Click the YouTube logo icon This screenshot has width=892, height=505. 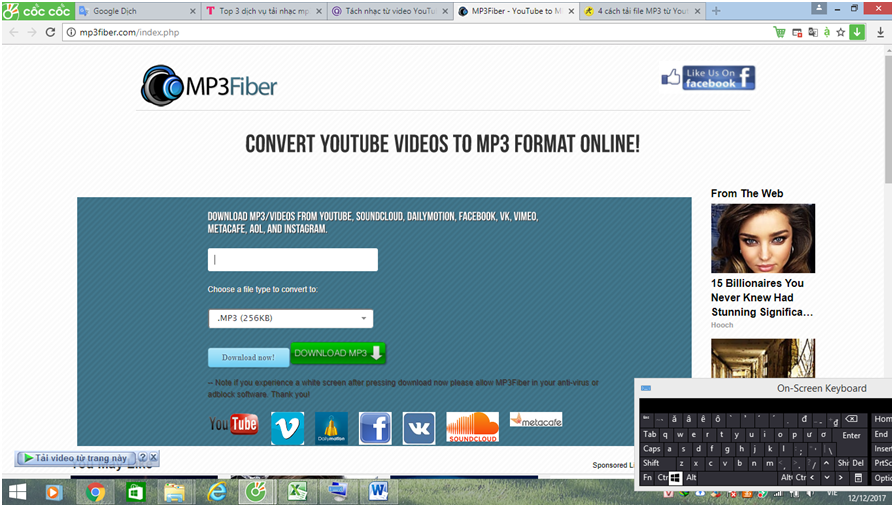point(233,425)
